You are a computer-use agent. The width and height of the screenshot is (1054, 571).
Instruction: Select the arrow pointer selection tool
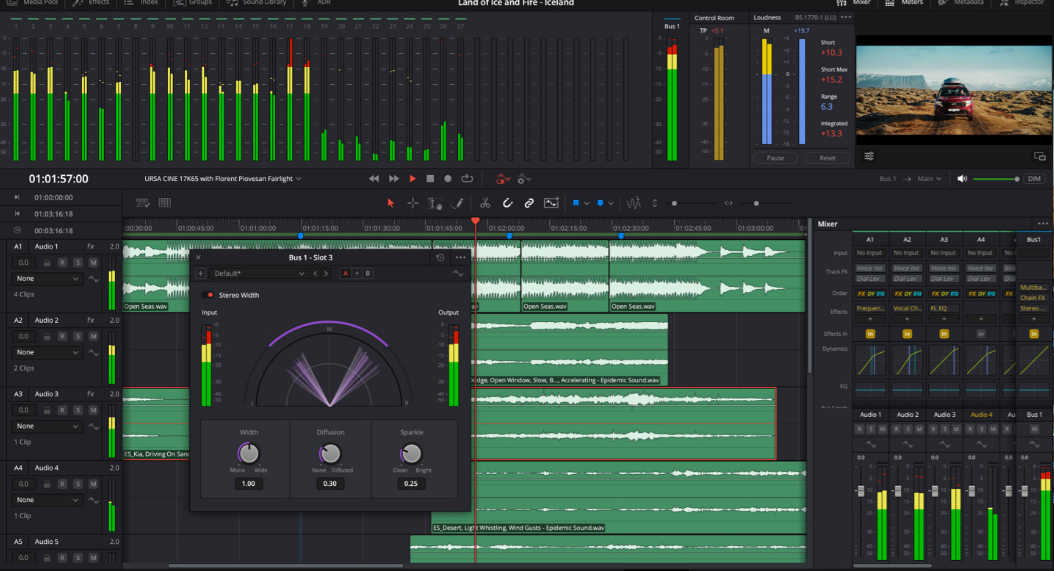[x=391, y=203]
